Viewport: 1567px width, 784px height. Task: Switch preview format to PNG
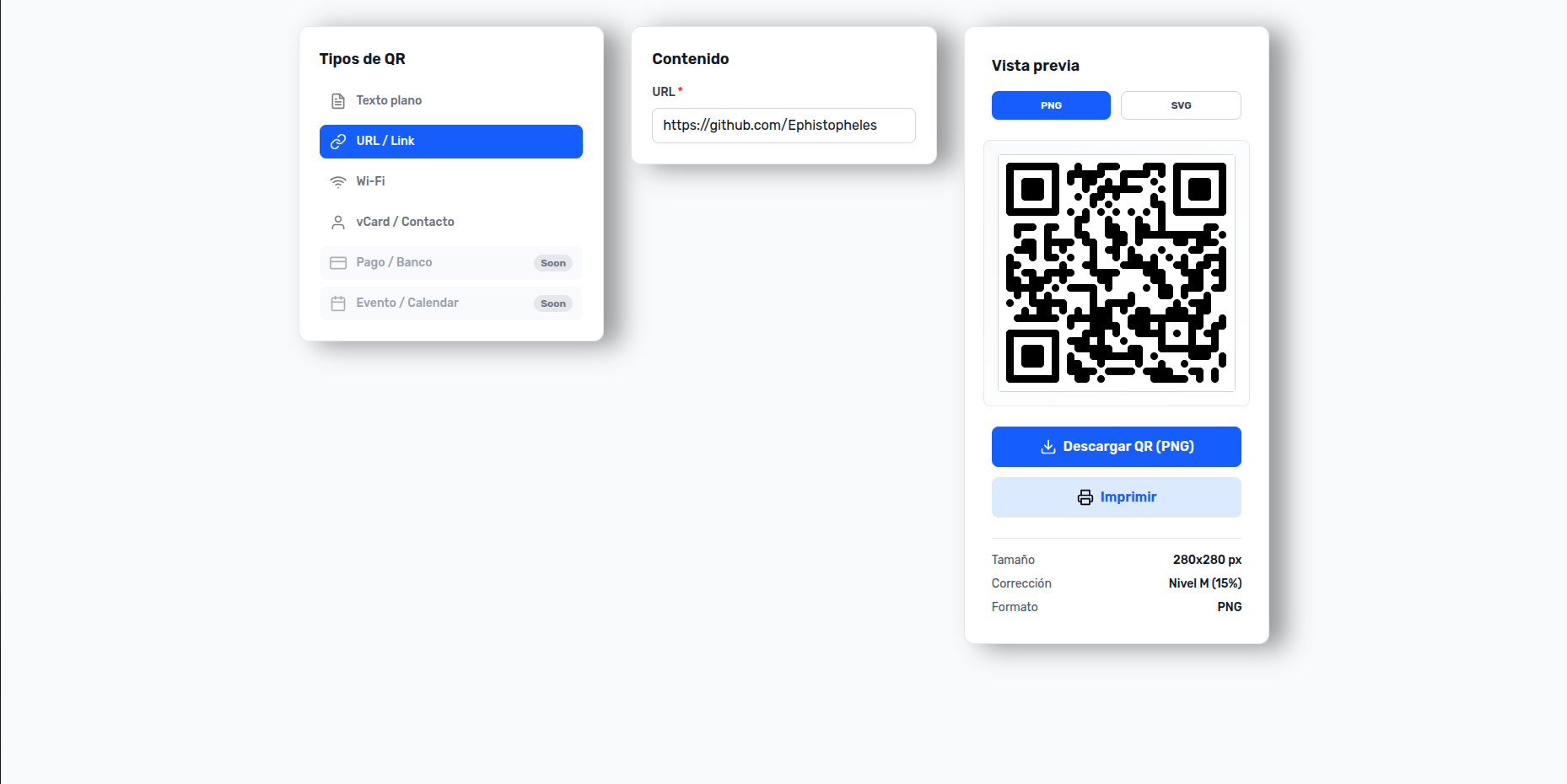[1051, 105]
